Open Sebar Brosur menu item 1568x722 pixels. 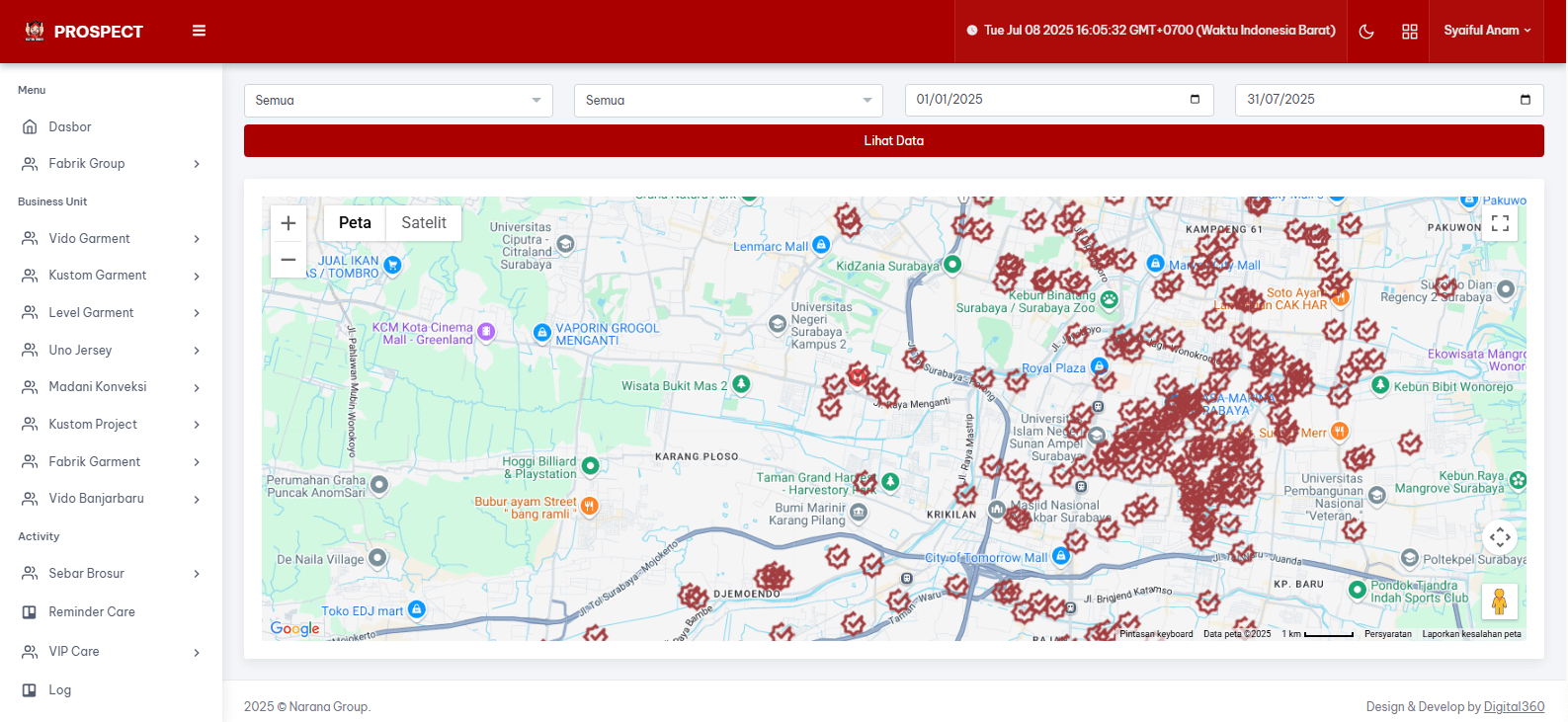coord(111,574)
